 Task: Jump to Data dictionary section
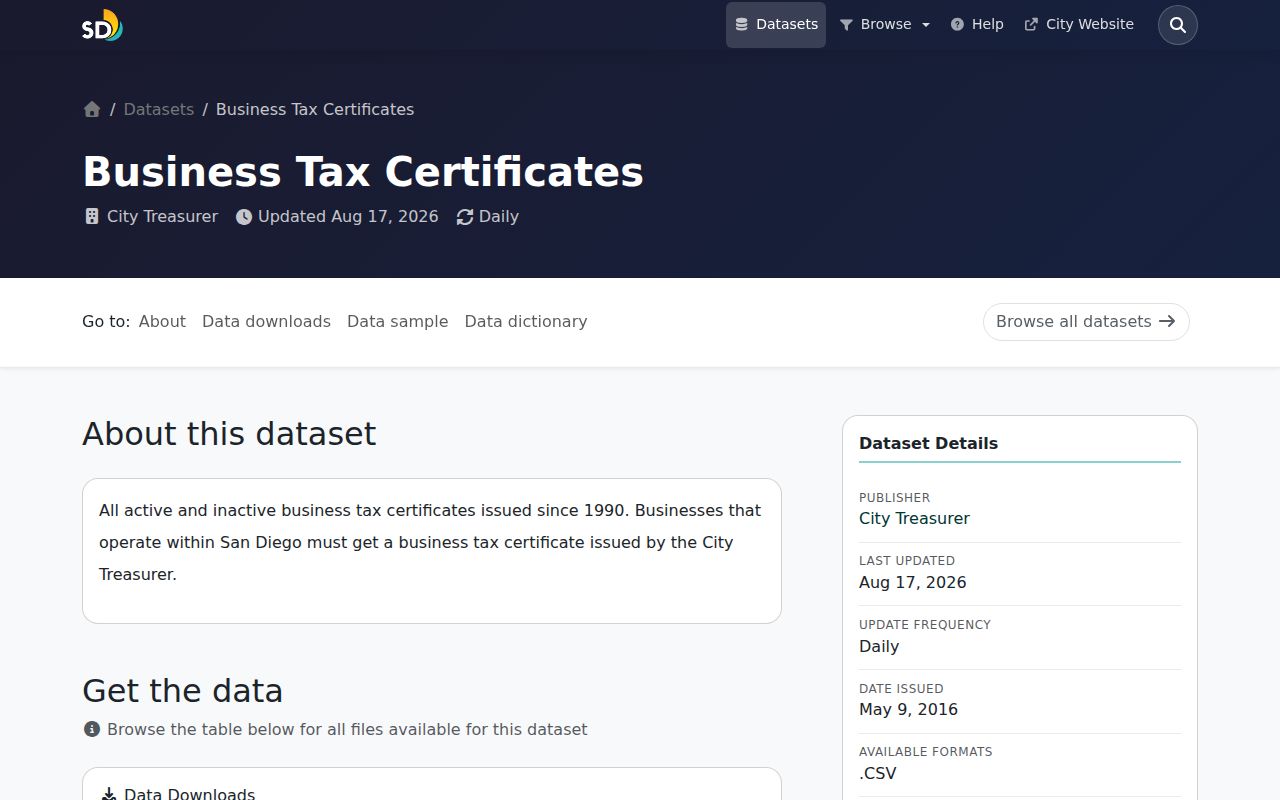point(526,321)
